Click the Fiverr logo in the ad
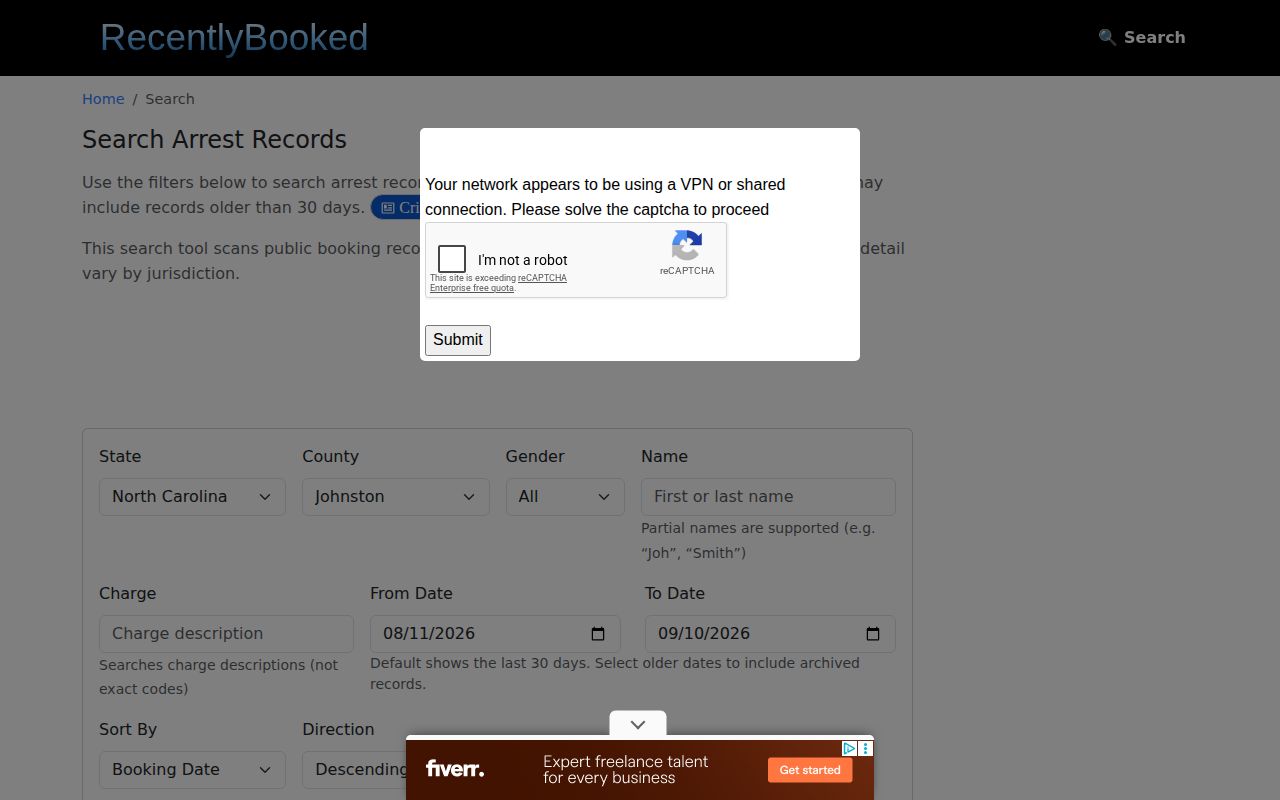This screenshot has width=1280, height=800. tap(455, 769)
